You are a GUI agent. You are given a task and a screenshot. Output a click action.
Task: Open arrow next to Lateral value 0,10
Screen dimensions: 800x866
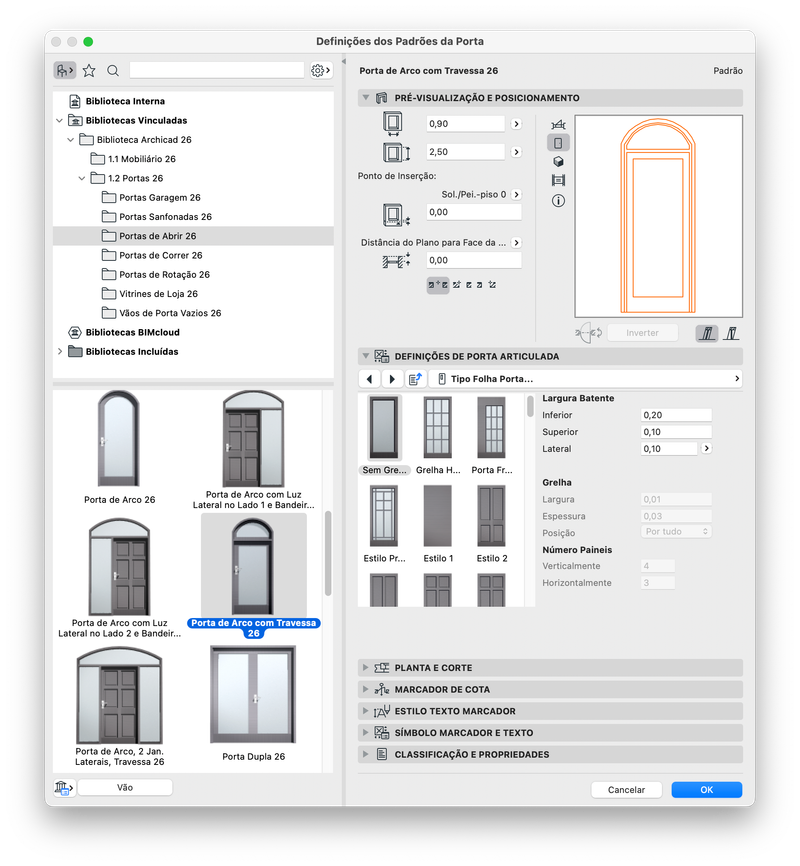(707, 448)
